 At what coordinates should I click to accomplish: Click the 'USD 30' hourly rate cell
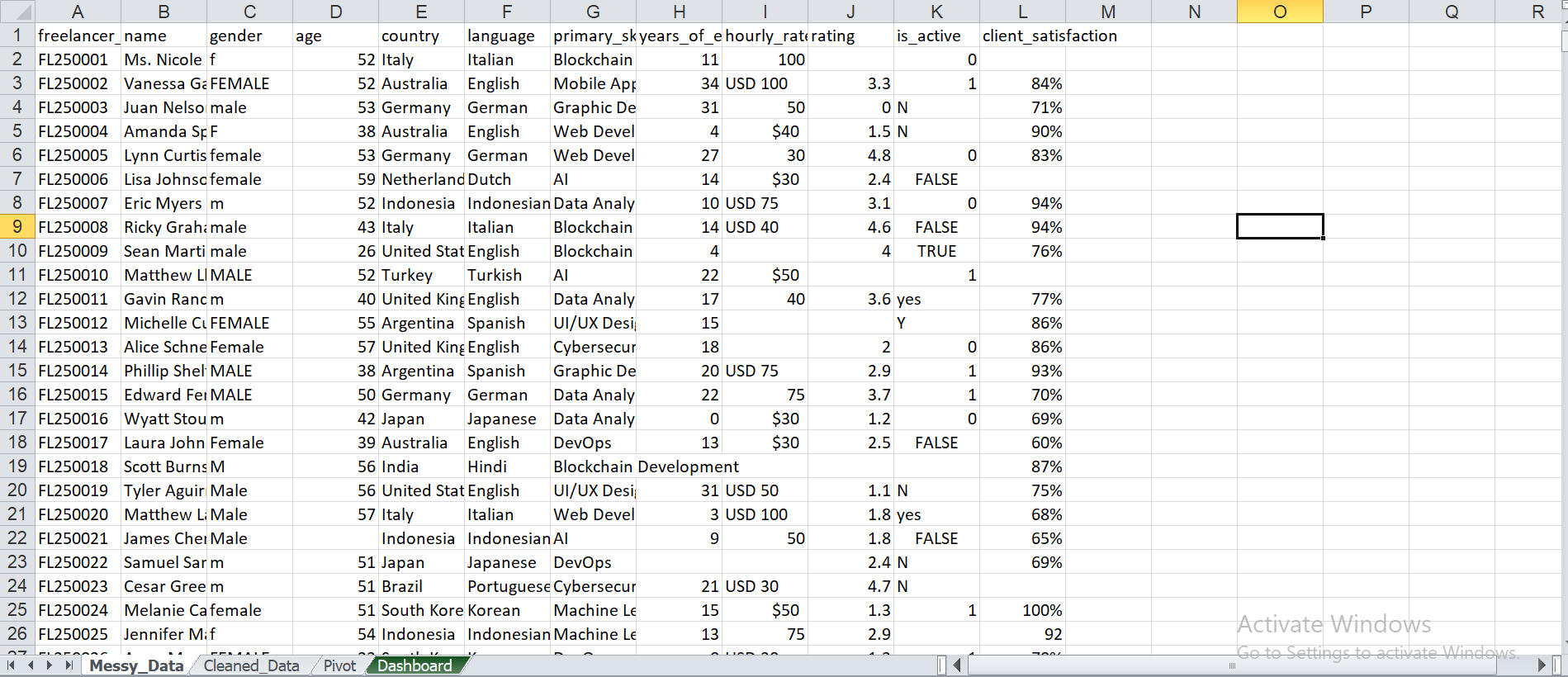tap(765, 586)
